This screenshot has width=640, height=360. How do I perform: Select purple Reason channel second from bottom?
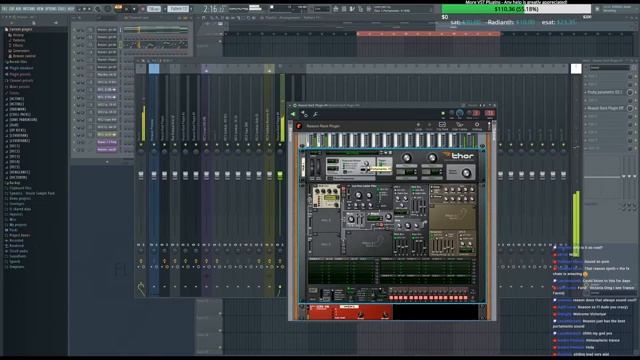tap(107, 142)
